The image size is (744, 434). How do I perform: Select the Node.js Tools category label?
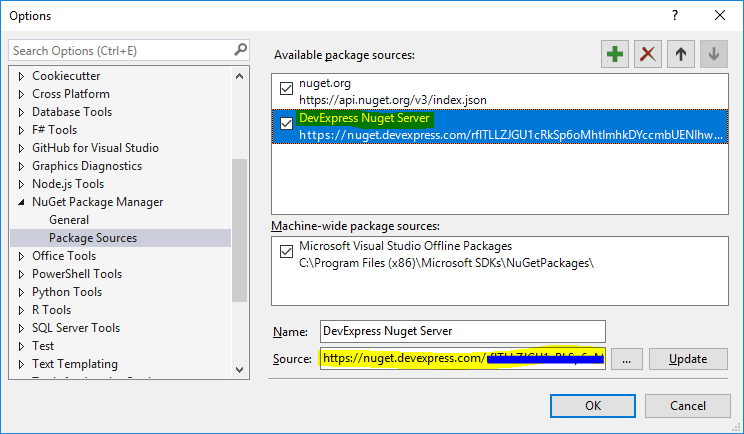point(68,184)
